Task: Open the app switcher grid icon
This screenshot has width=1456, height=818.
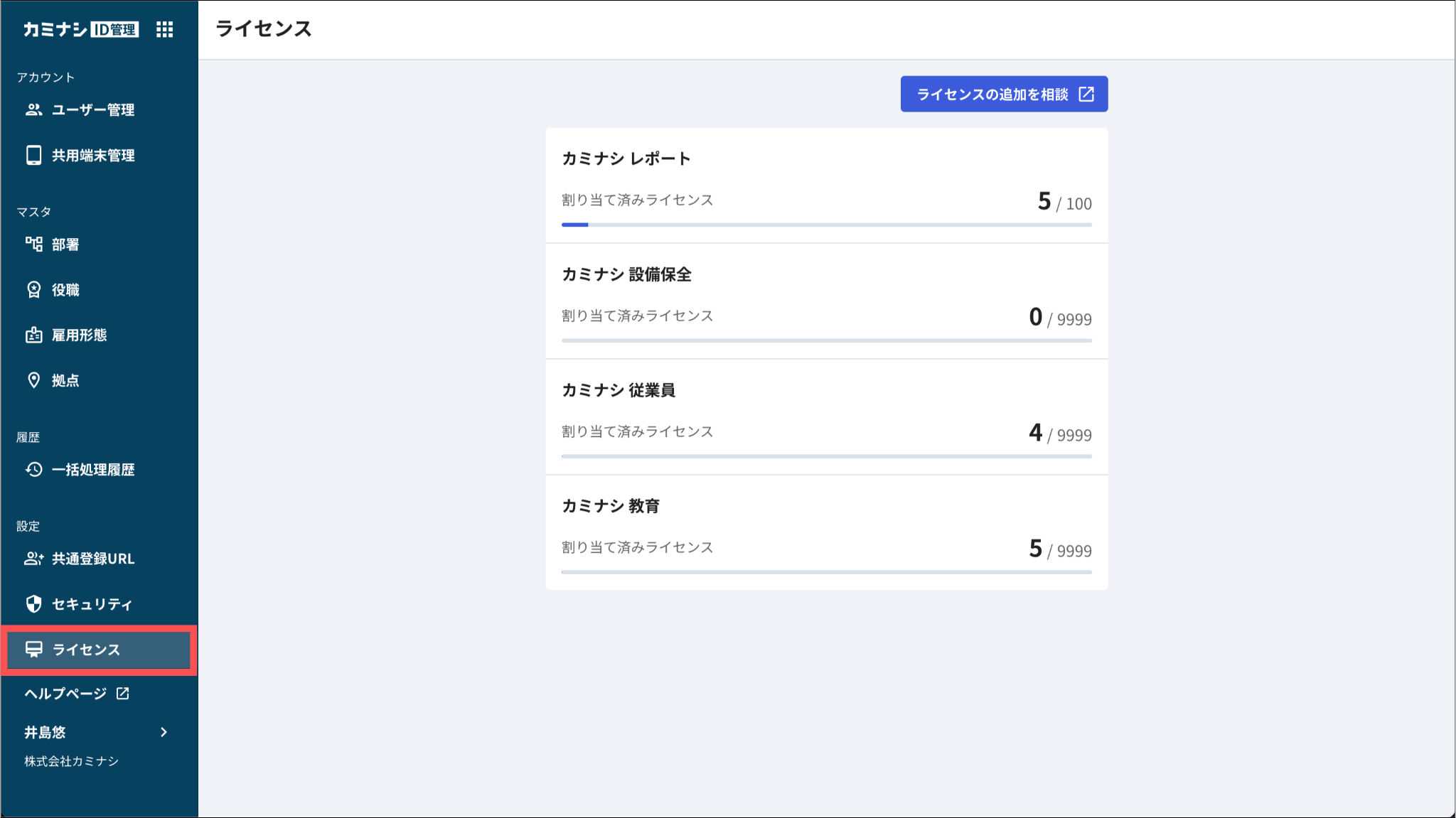Action: click(164, 29)
